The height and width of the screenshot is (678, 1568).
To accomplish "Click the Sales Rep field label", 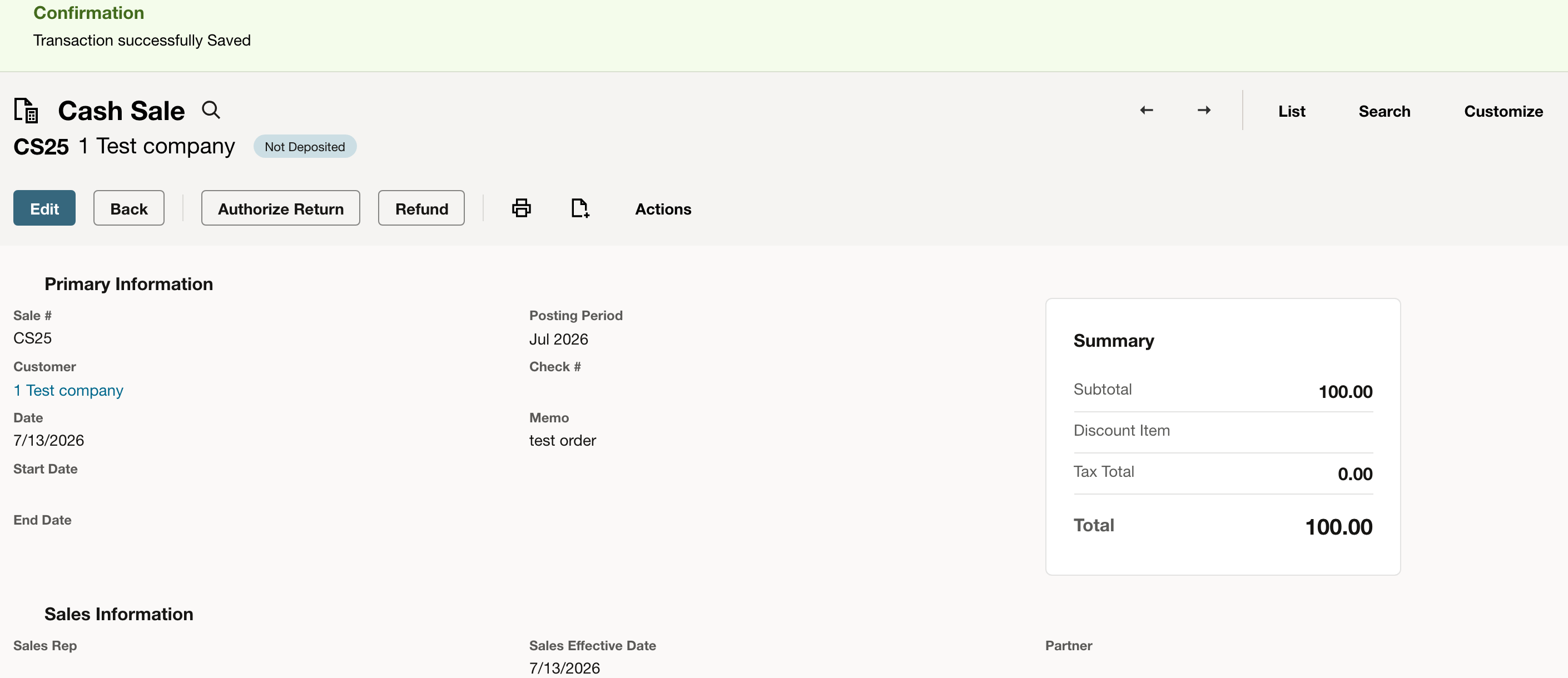I will [45, 645].
